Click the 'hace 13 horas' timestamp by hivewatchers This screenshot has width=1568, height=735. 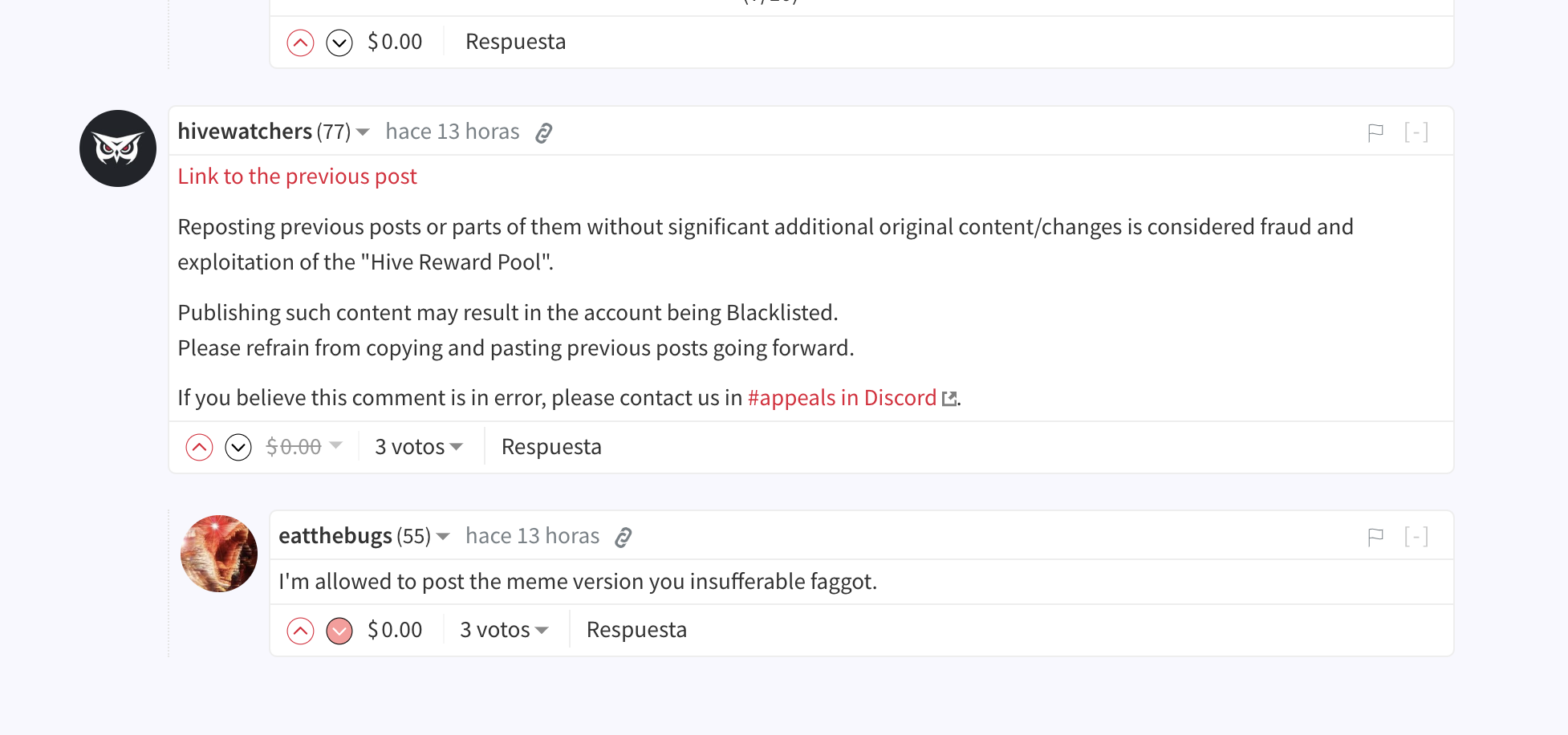coord(453,132)
